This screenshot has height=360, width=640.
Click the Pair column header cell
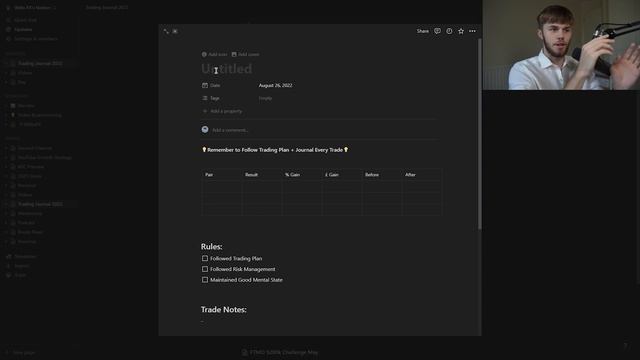point(222,175)
